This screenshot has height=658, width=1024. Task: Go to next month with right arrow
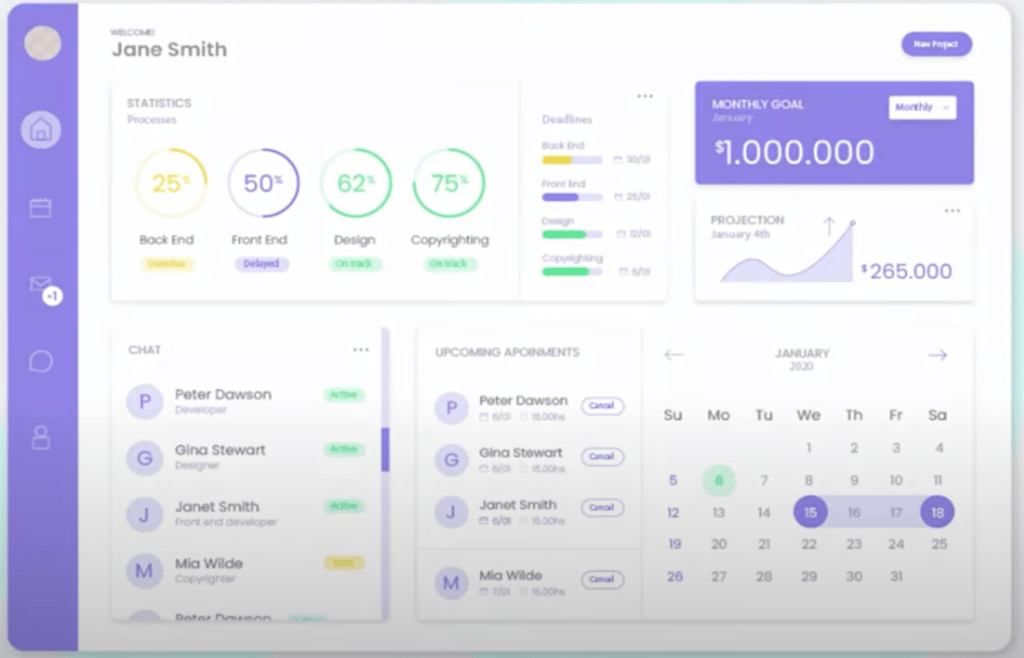pos(937,355)
